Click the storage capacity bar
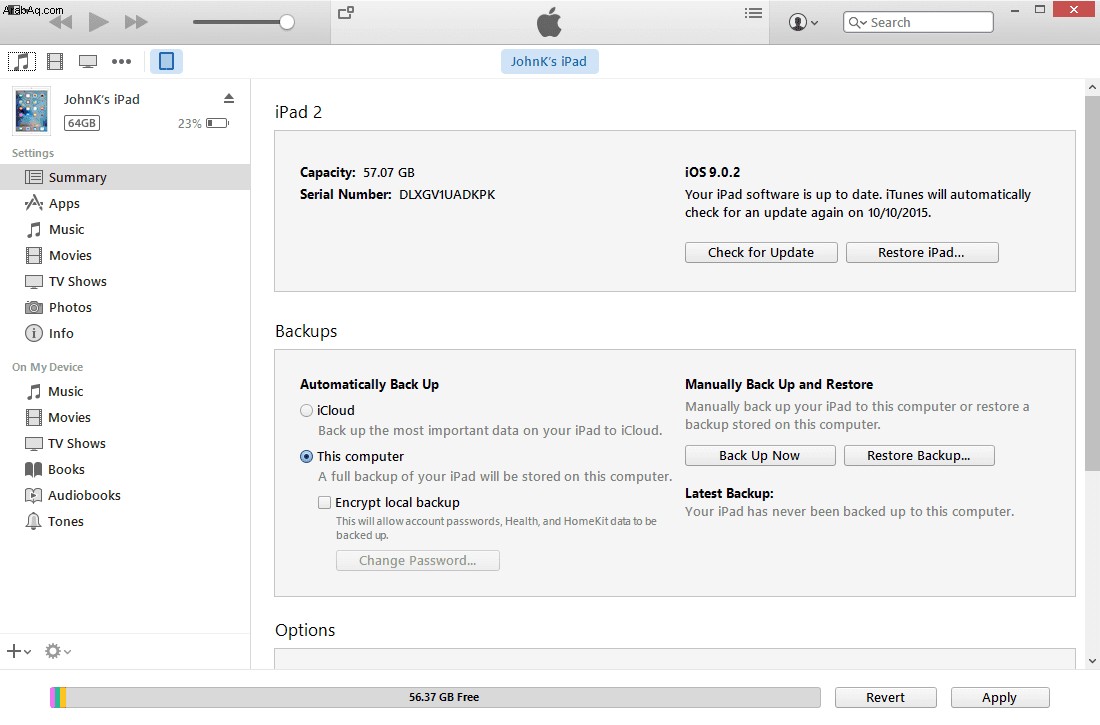The image size is (1100, 725). [435, 698]
